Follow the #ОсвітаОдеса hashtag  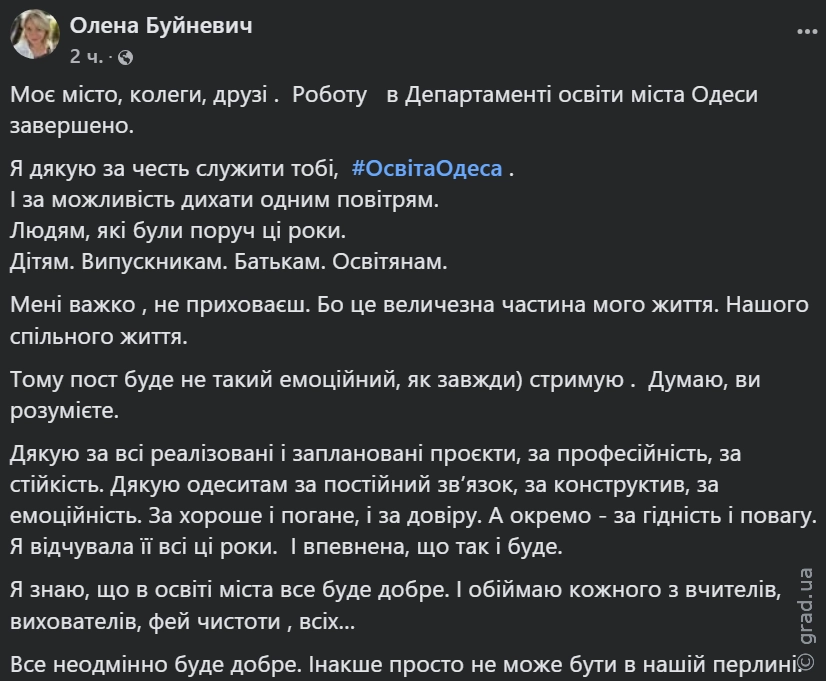[x=427, y=168]
